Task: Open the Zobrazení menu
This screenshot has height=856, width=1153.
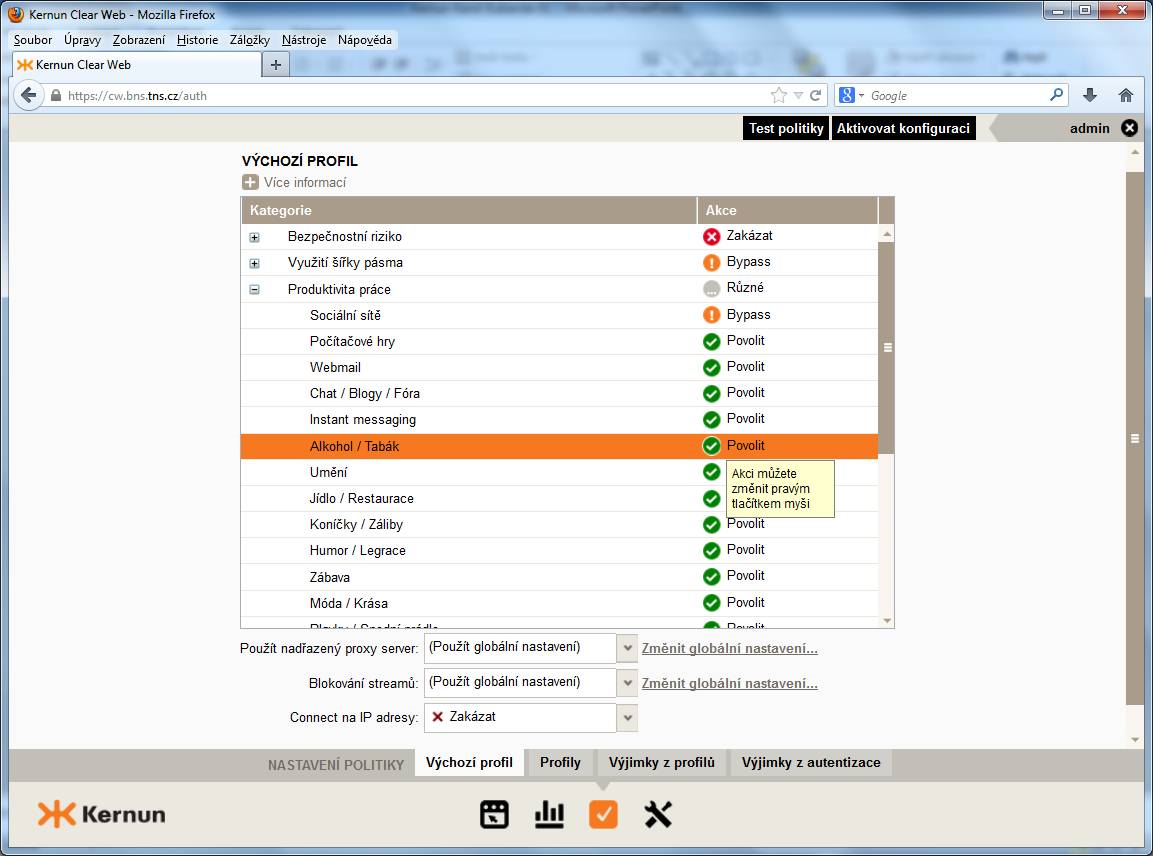Action: click(139, 40)
